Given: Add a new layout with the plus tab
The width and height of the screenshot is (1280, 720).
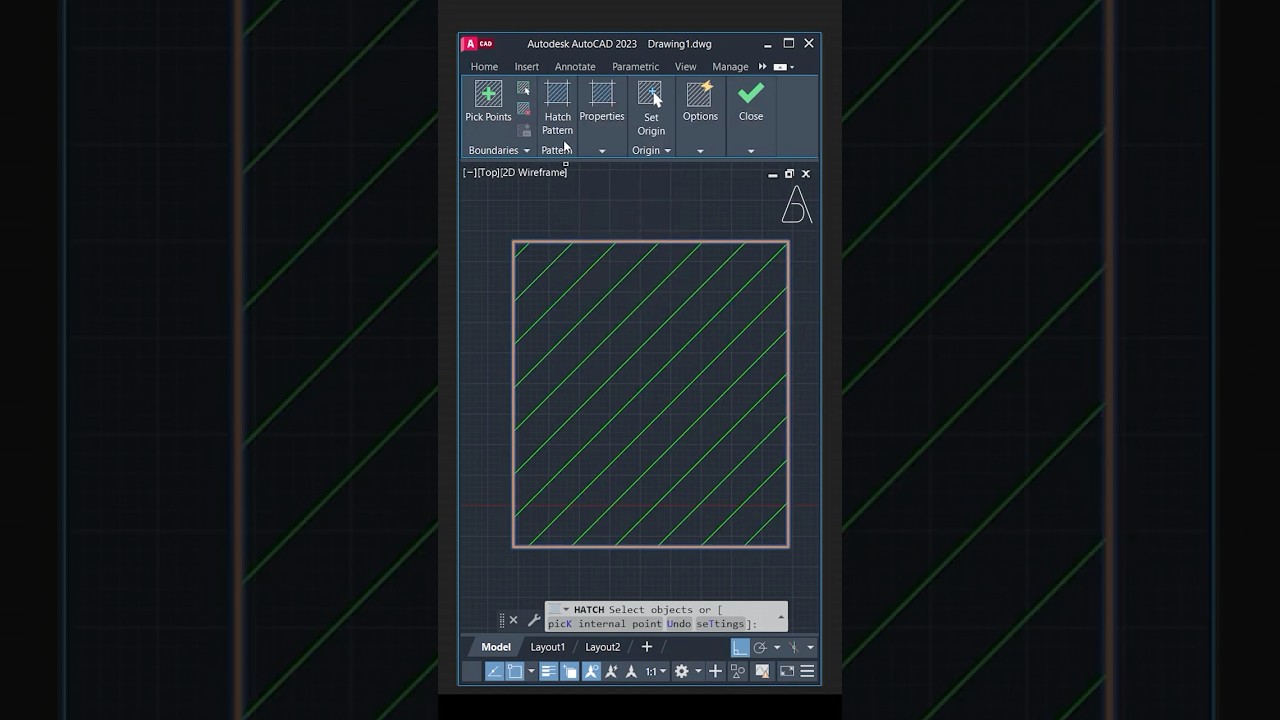Looking at the screenshot, I should click(647, 647).
